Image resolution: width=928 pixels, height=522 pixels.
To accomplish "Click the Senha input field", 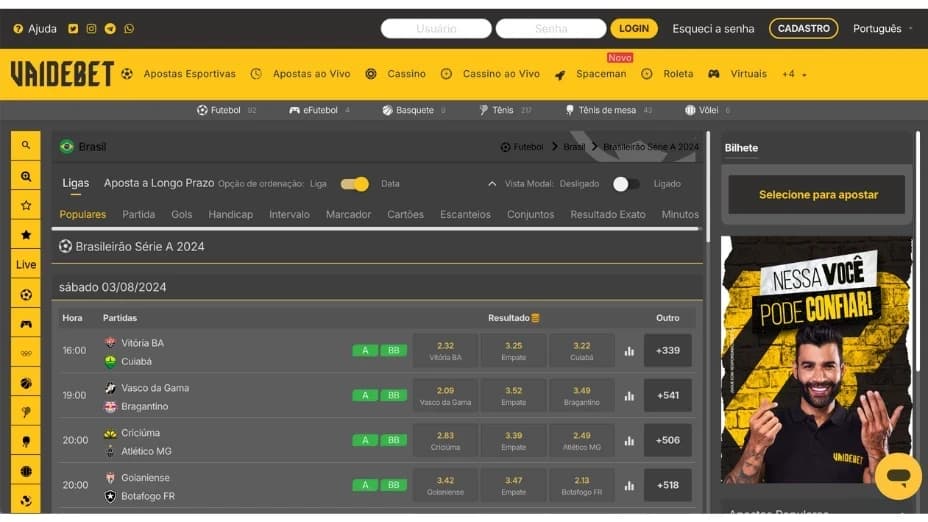I will [x=551, y=28].
